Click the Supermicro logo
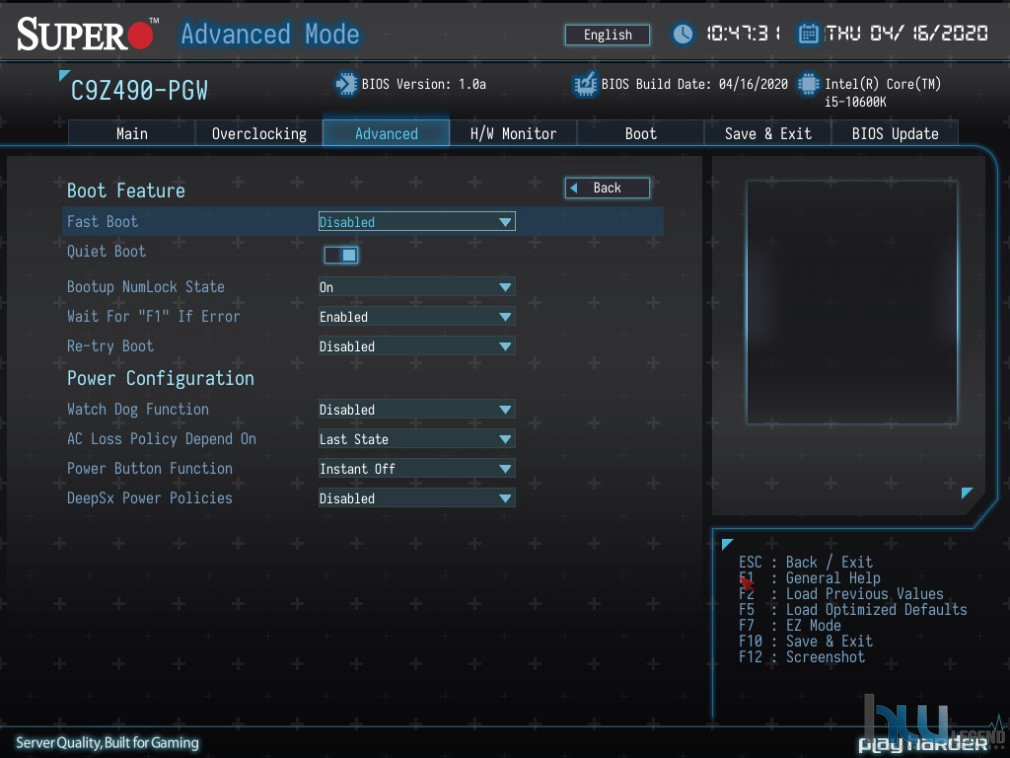The width and height of the screenshot is (1010, 758). [x=88, y=34]
